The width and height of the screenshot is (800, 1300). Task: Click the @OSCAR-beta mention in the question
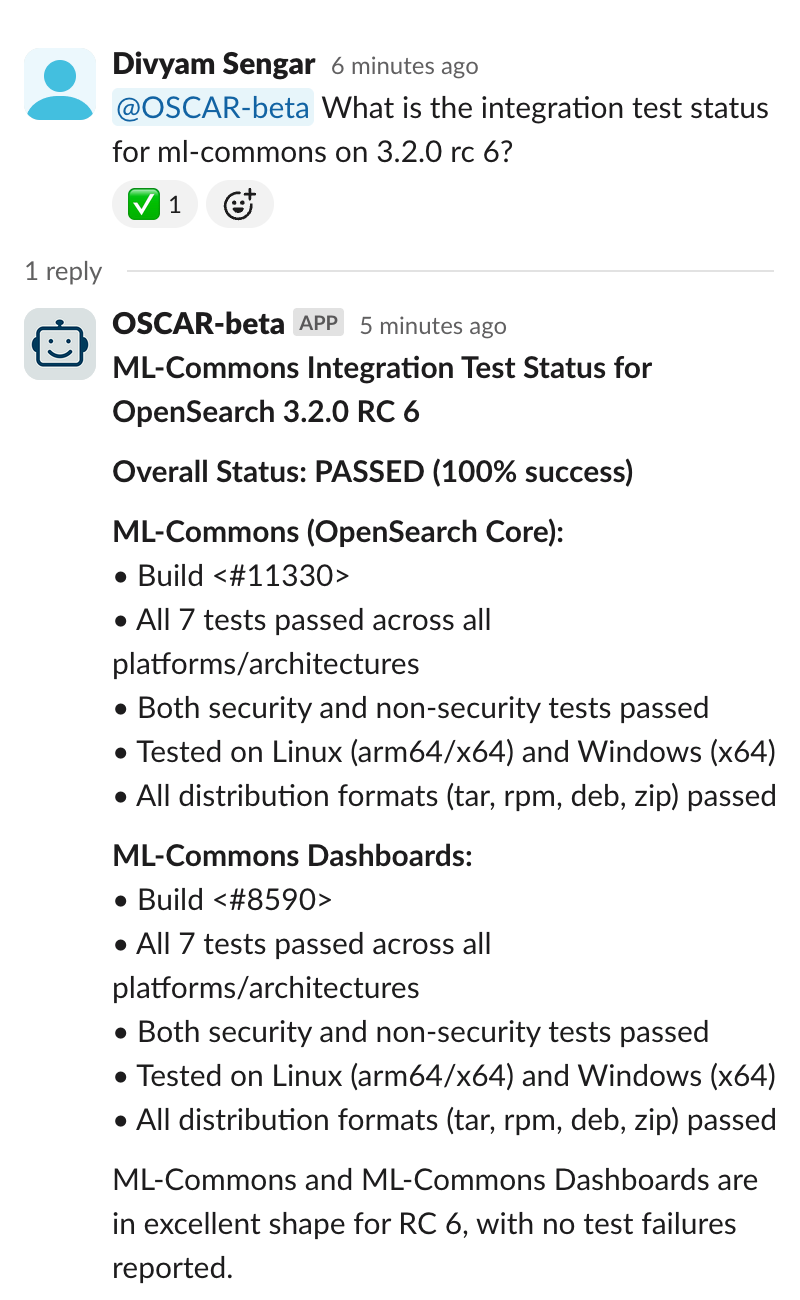213,108
